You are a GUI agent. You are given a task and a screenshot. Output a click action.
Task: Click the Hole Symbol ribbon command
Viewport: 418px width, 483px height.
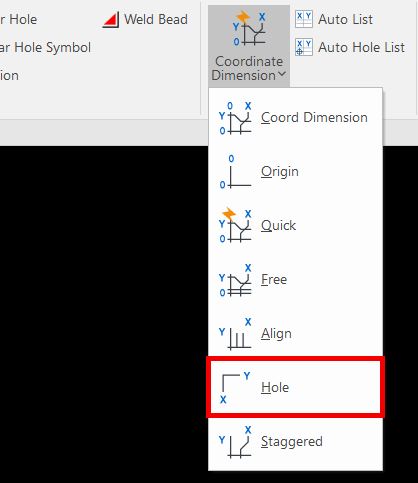[x=45, y=47]
